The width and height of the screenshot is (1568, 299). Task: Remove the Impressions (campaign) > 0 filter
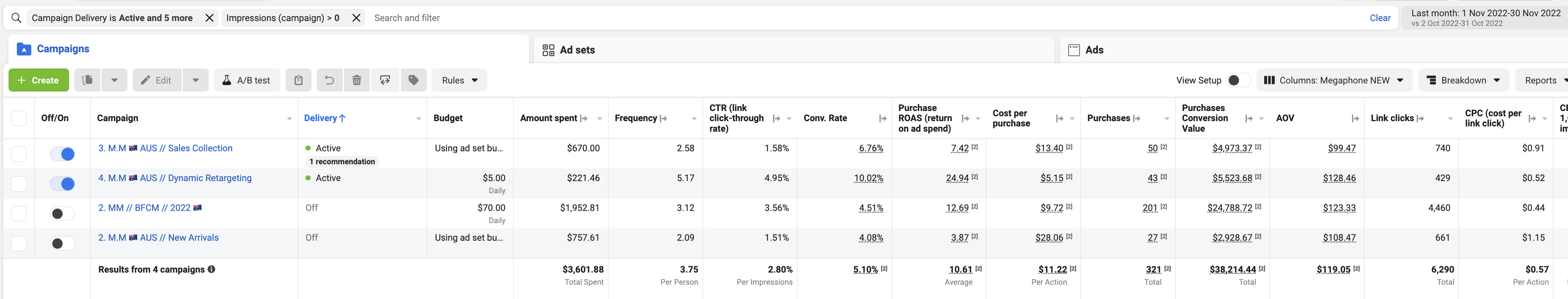click(x=357, y=18)
